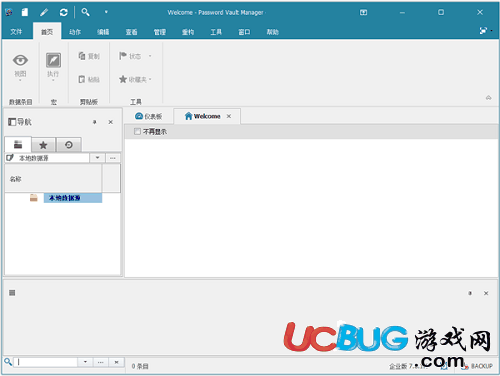Click the top-right ribbon options icon

(x=483, y=31)
